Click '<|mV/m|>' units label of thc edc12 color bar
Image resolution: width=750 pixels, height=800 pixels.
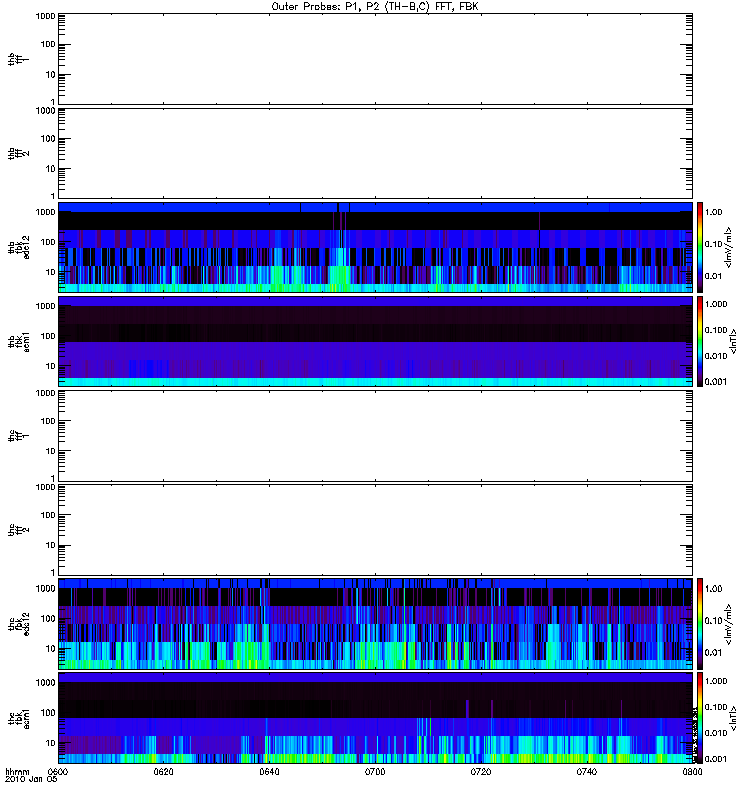click(729, 624)
